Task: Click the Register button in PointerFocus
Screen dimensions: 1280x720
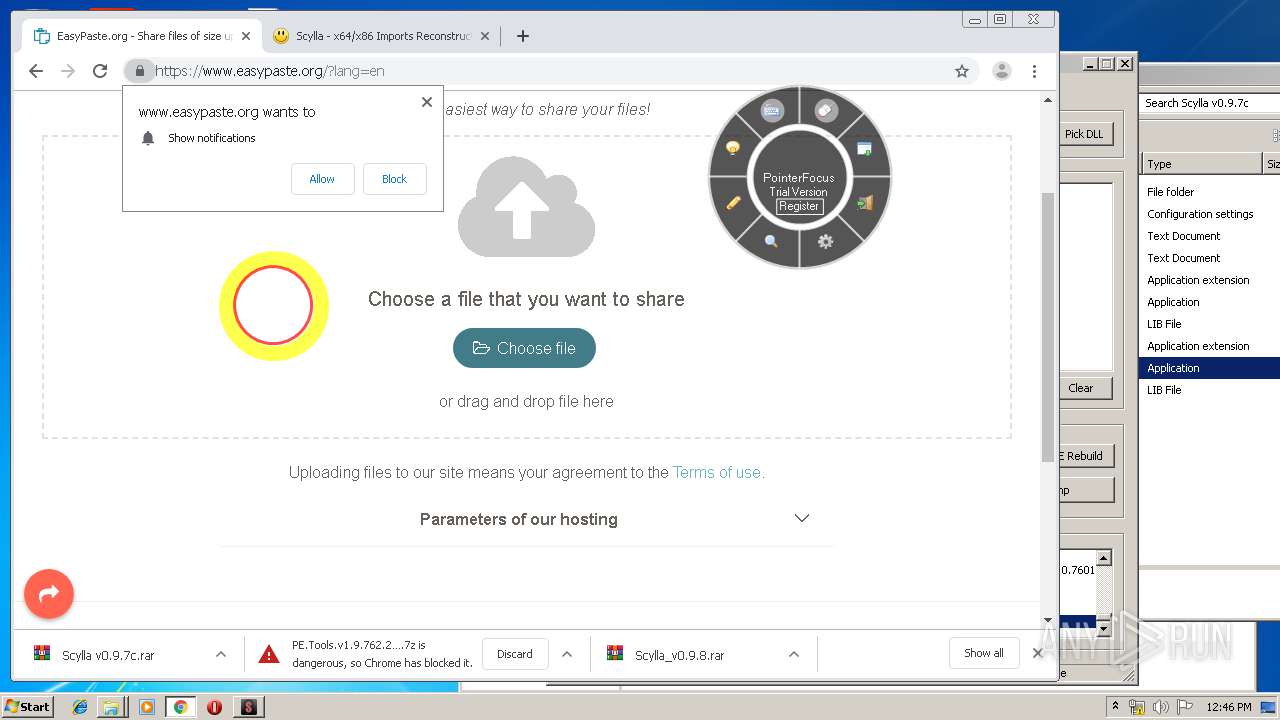Action: tap(799, 206)
